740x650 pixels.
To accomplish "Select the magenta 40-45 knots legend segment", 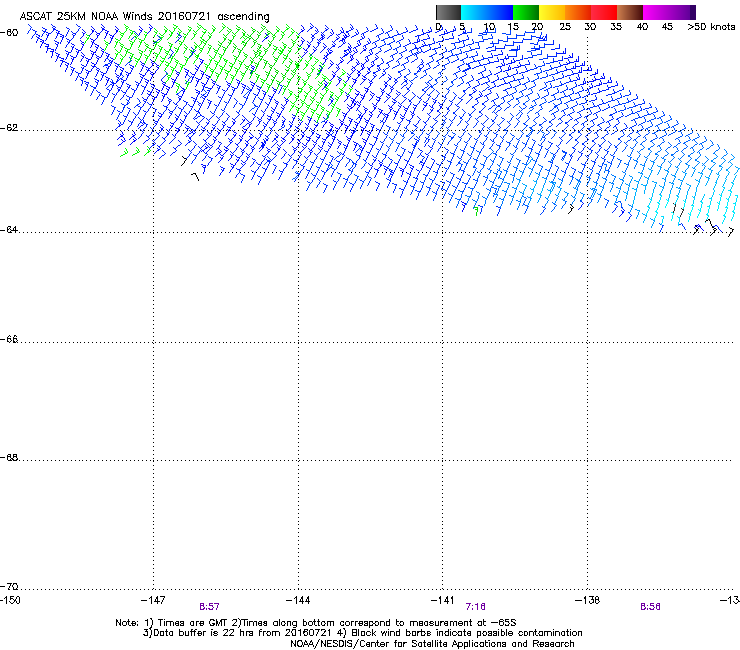I will click(x=656, y=12).
